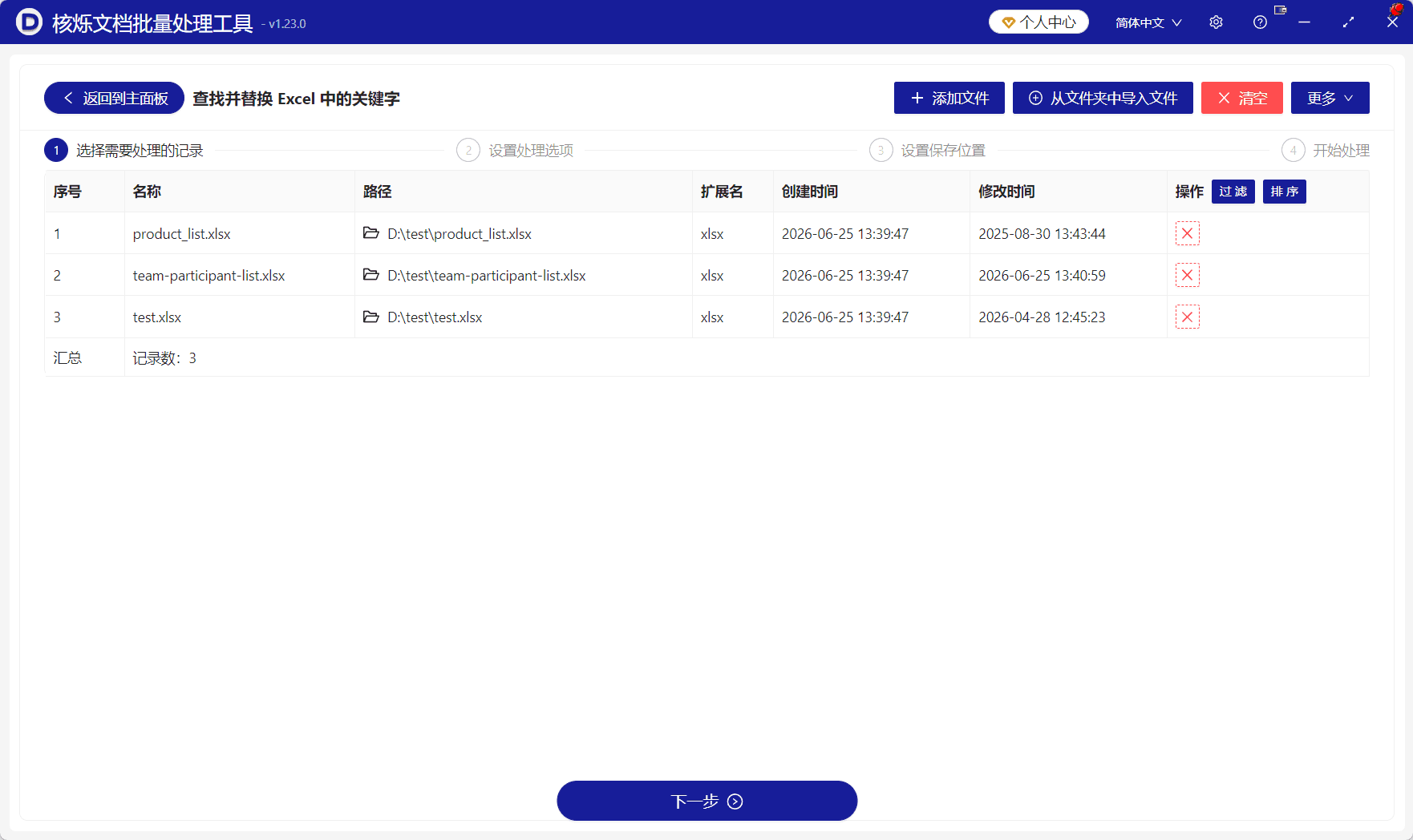Screen dimensions: 1413x840
Task: Click modified time 2025-08-30 13:43:44
Action: pyautogui.click(x=1043, y=233)
